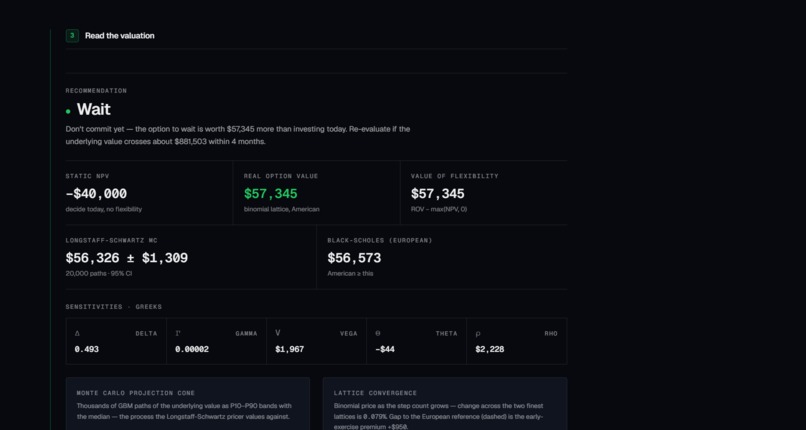The height and width of the screenshot is (430, 806).
Task: Click the 'American ≥ this' caption
Action: pos(350,274)
